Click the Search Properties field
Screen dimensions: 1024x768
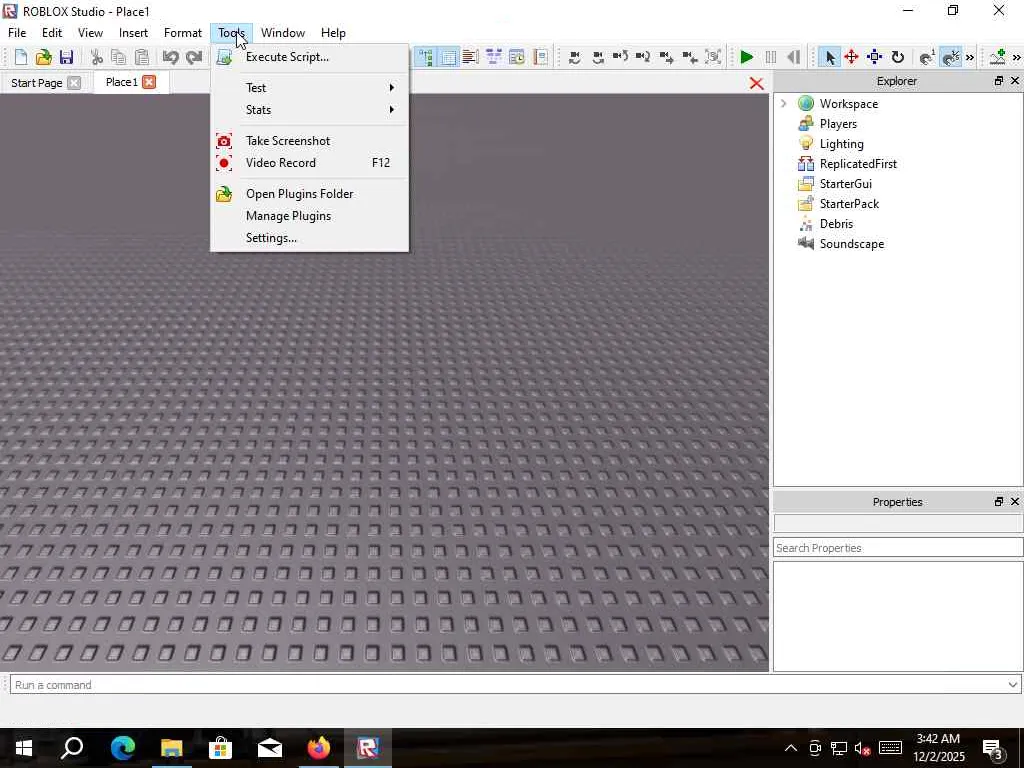pos(898,548)
